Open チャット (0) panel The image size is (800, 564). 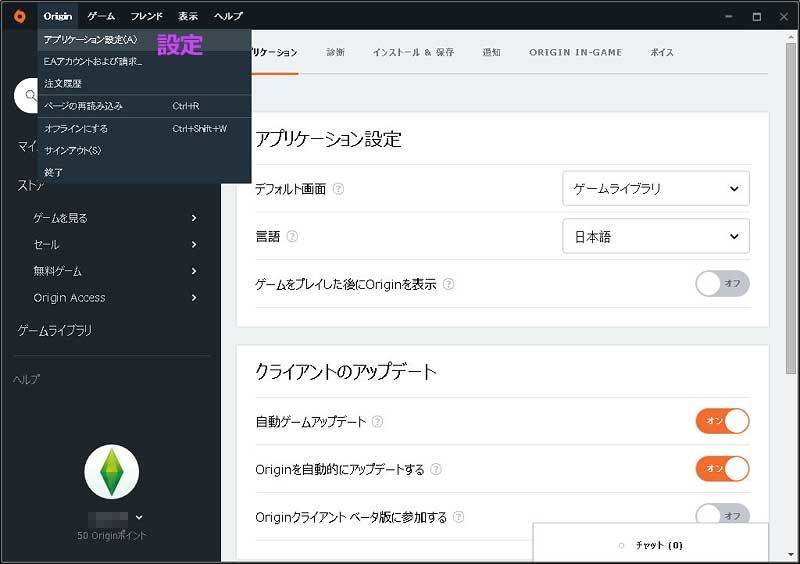[x=651, y=544]
